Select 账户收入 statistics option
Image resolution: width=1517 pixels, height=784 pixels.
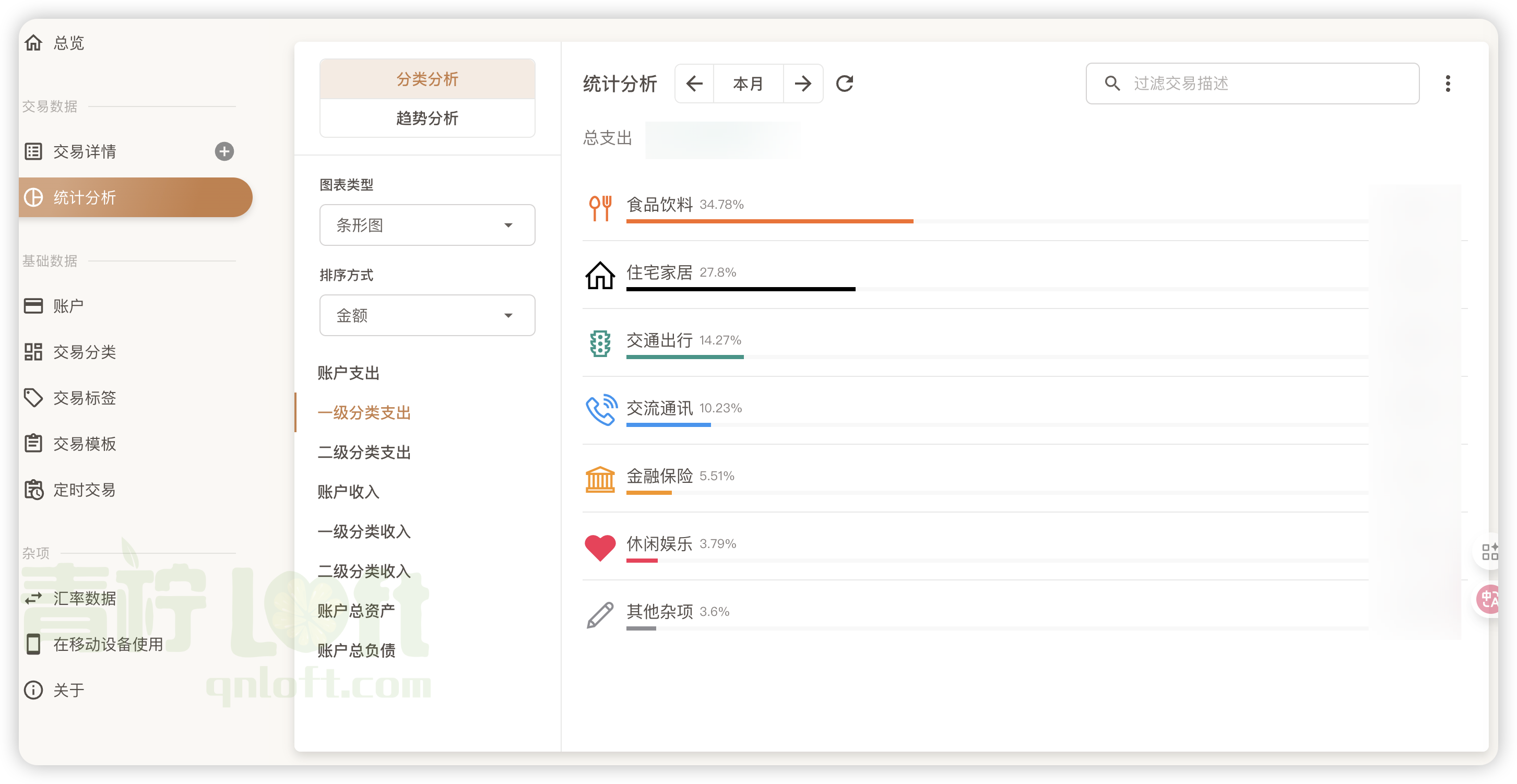[348, 492]
